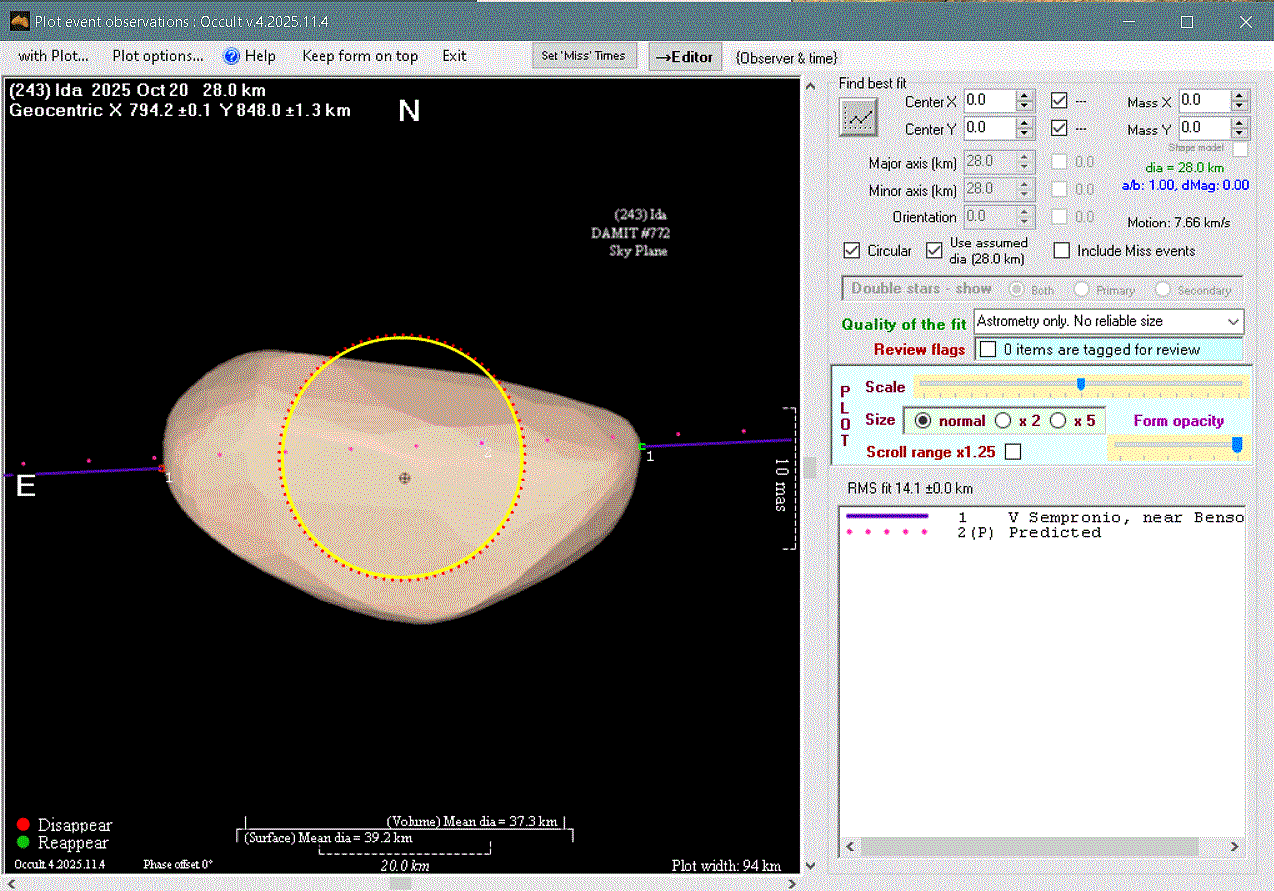Click the Form opacity slider handle
This screenshot has width=1274, height=891.
[1237, 445]
